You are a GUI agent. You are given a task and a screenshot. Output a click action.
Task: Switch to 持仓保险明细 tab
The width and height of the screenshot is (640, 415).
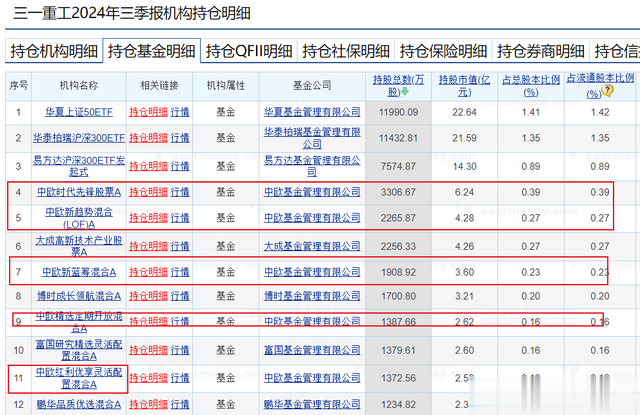(x=443, y=51)
